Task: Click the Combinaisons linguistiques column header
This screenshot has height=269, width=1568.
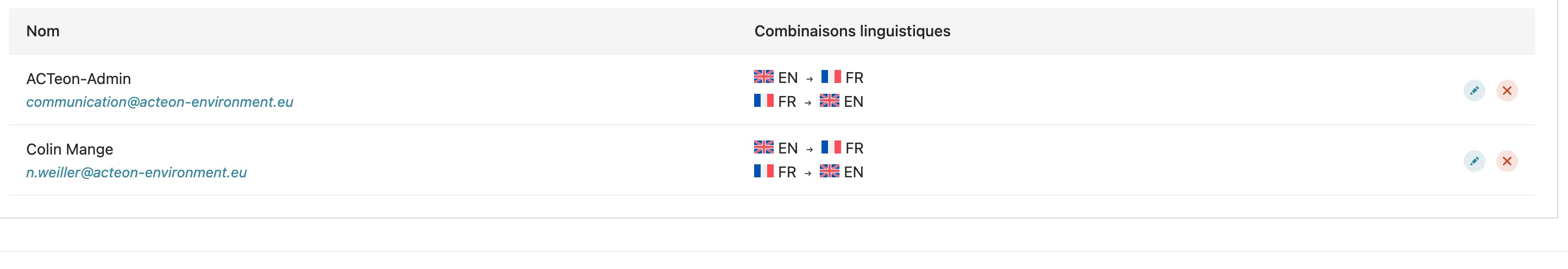Action: click(852, 31)
